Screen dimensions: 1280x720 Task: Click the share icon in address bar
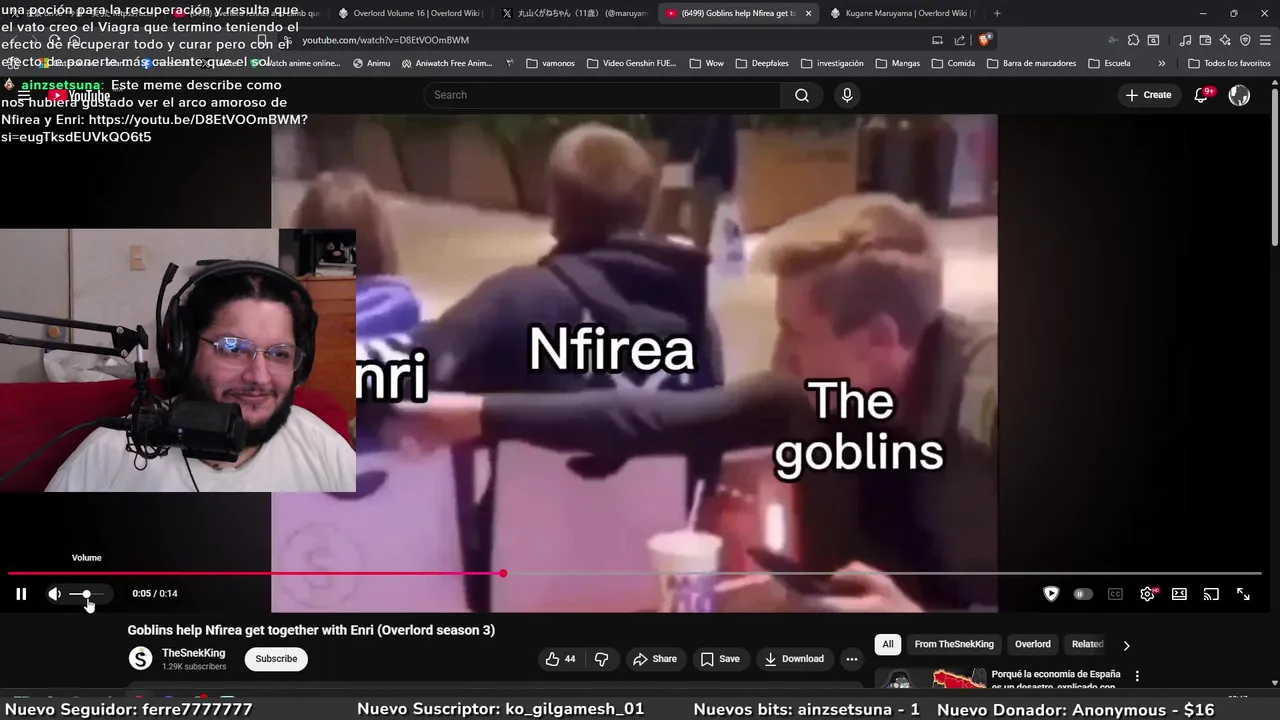click(x=960, y=40)
